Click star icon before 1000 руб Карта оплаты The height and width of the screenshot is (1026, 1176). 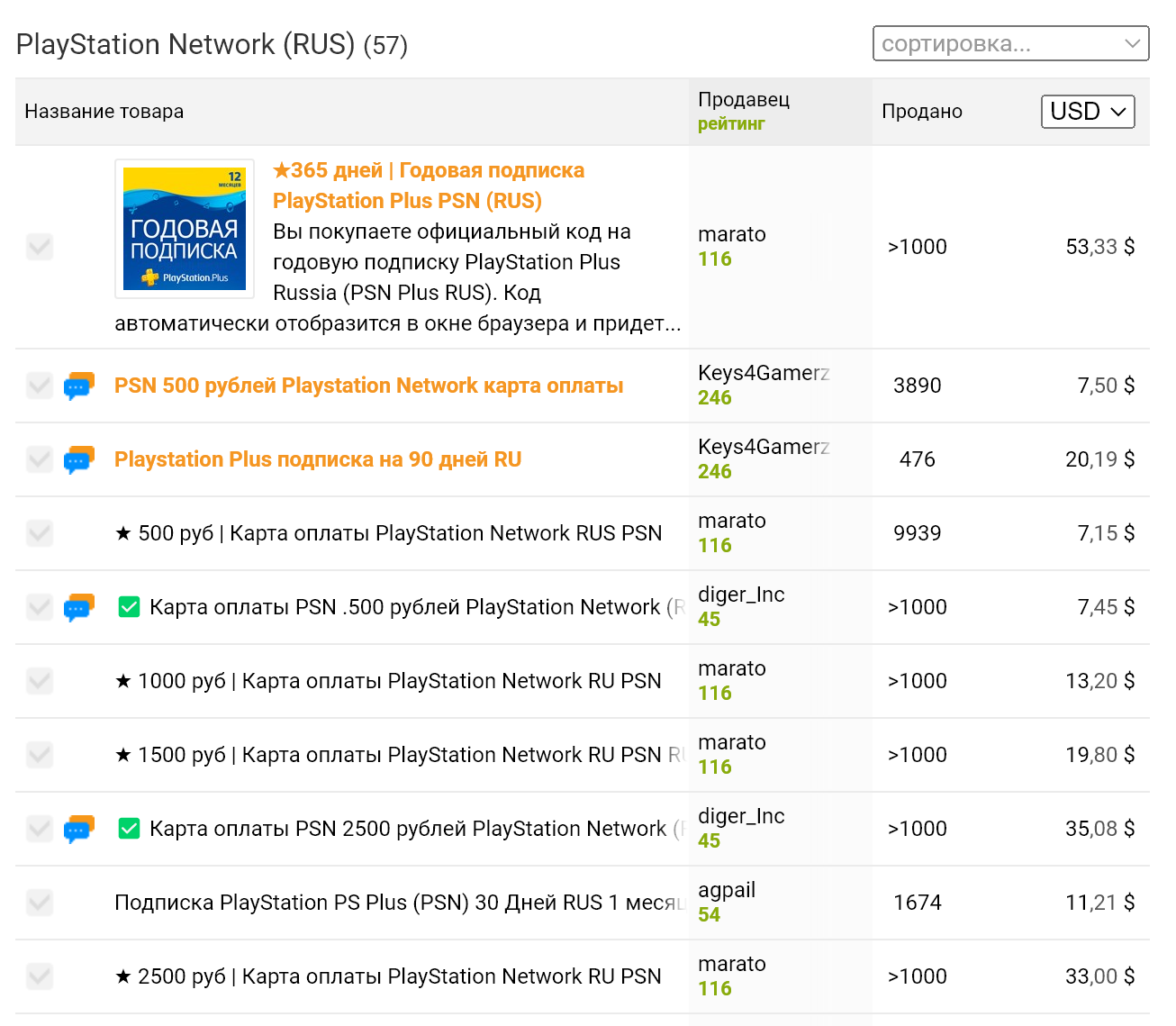coord(123,681)
